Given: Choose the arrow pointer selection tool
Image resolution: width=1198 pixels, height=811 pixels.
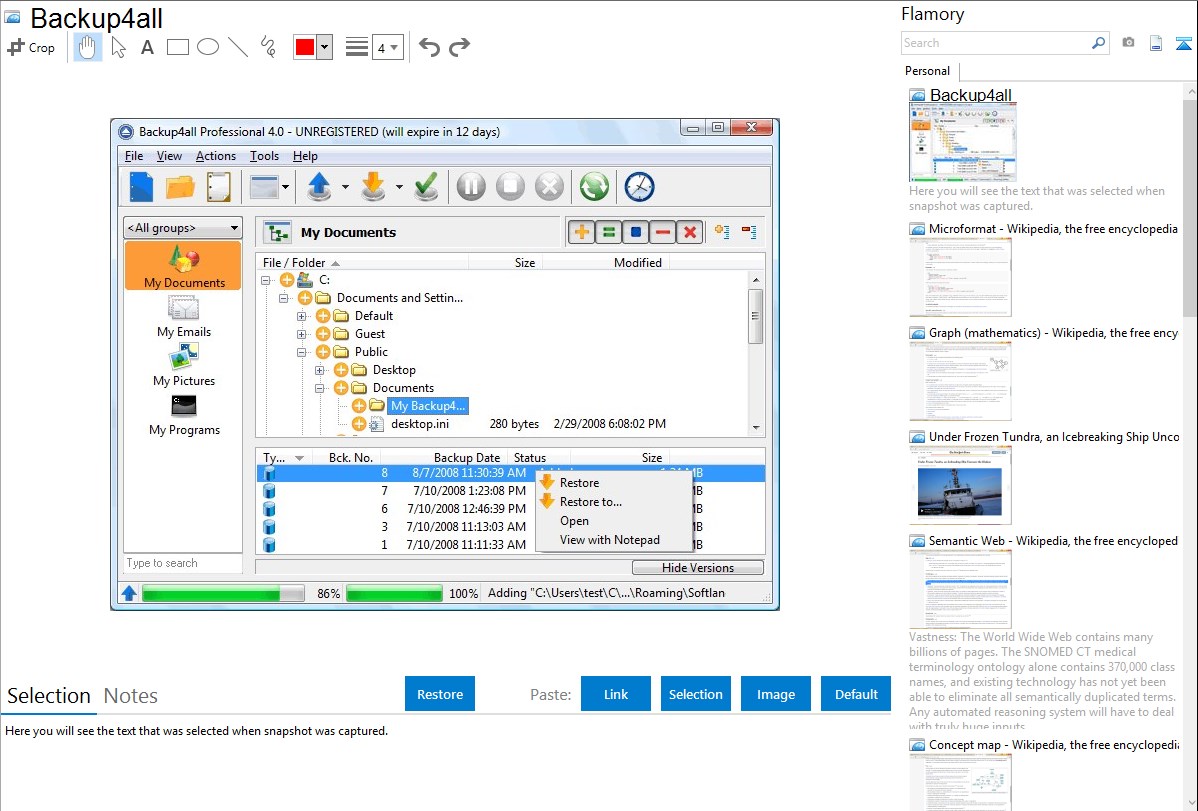Looking at the screenshot, I should [118, 47].
